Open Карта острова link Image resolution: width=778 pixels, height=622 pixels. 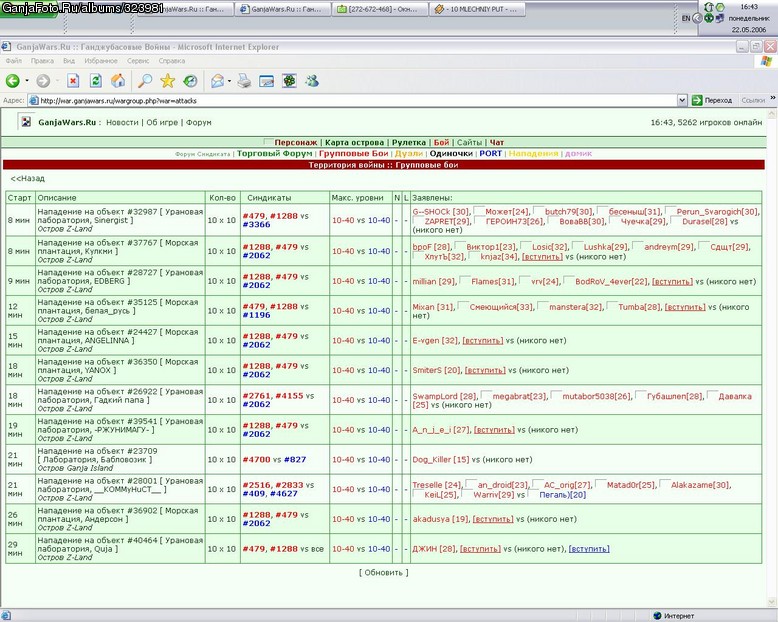click(x=354, y=142)
